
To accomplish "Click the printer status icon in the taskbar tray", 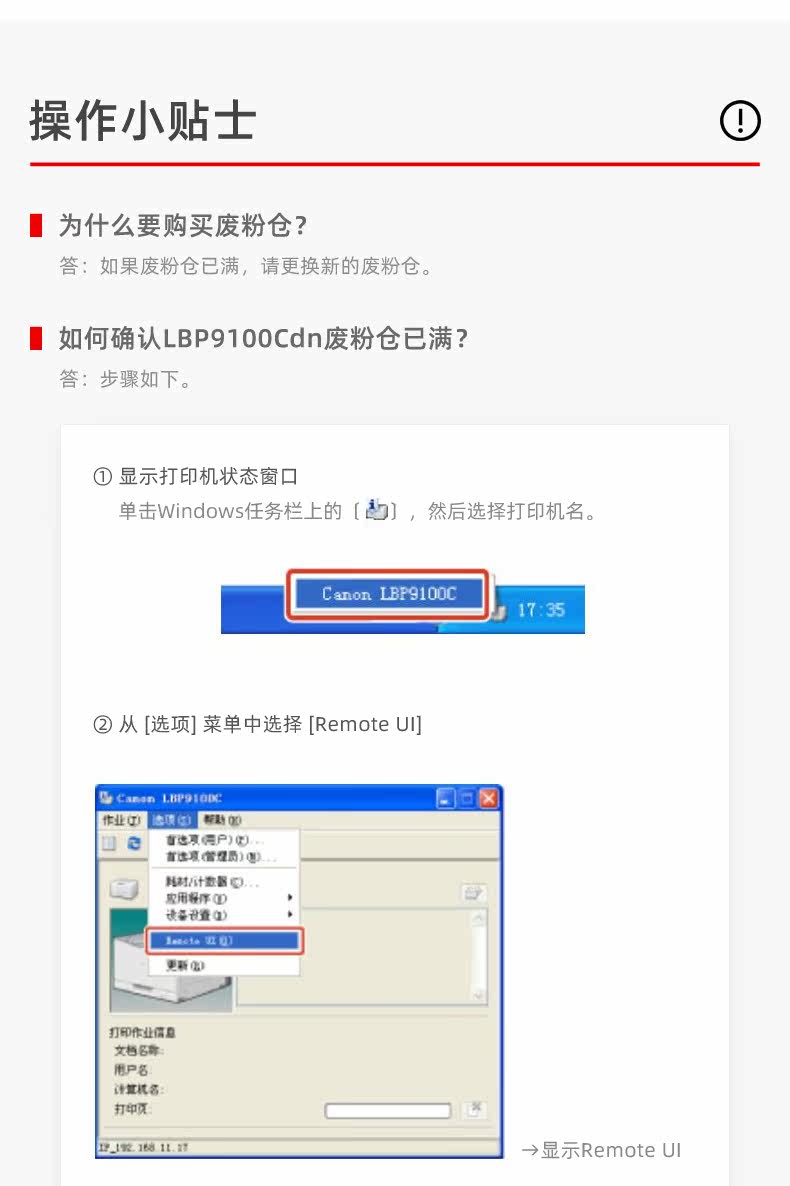I will click(x=499, y=611).
